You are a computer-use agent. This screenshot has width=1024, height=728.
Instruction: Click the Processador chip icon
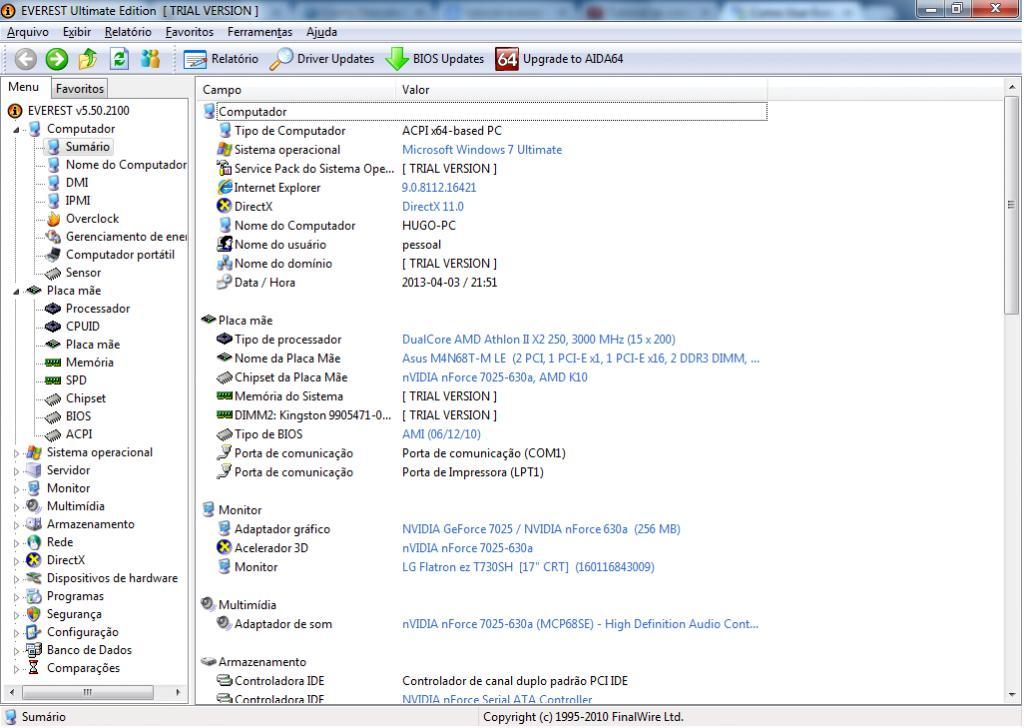click(x=54, y=308)
